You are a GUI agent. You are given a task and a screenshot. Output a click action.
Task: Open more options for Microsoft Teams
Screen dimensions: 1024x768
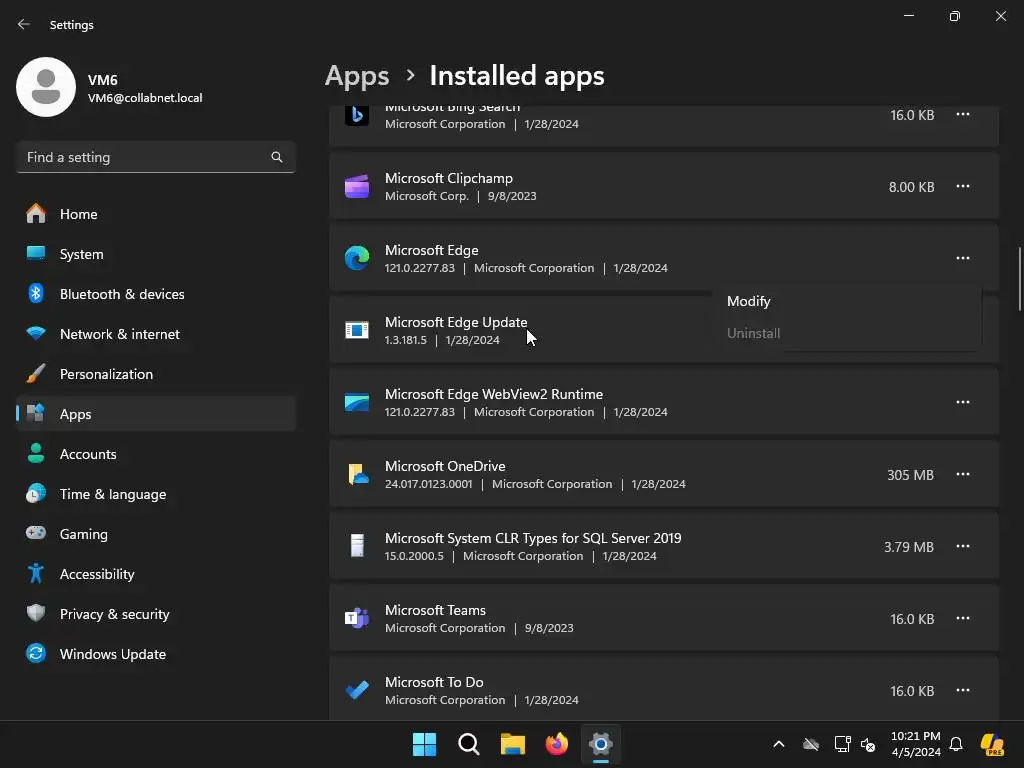tap(962, 618)
